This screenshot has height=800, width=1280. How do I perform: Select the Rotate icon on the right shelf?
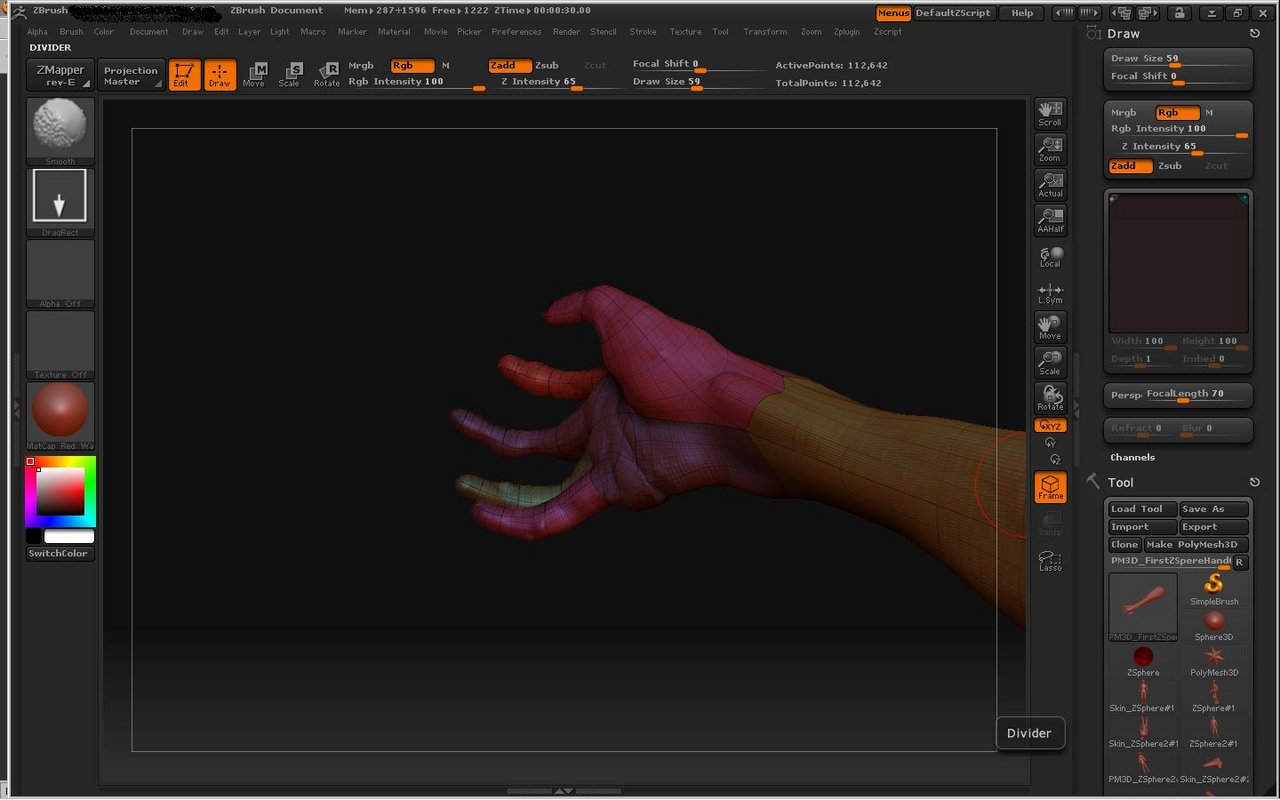(x=1050, y=397)
